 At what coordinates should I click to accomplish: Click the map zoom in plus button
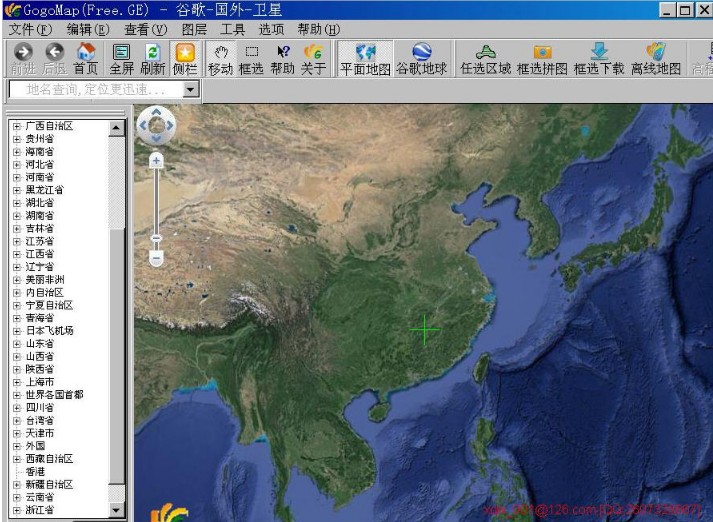coord(156,160)
